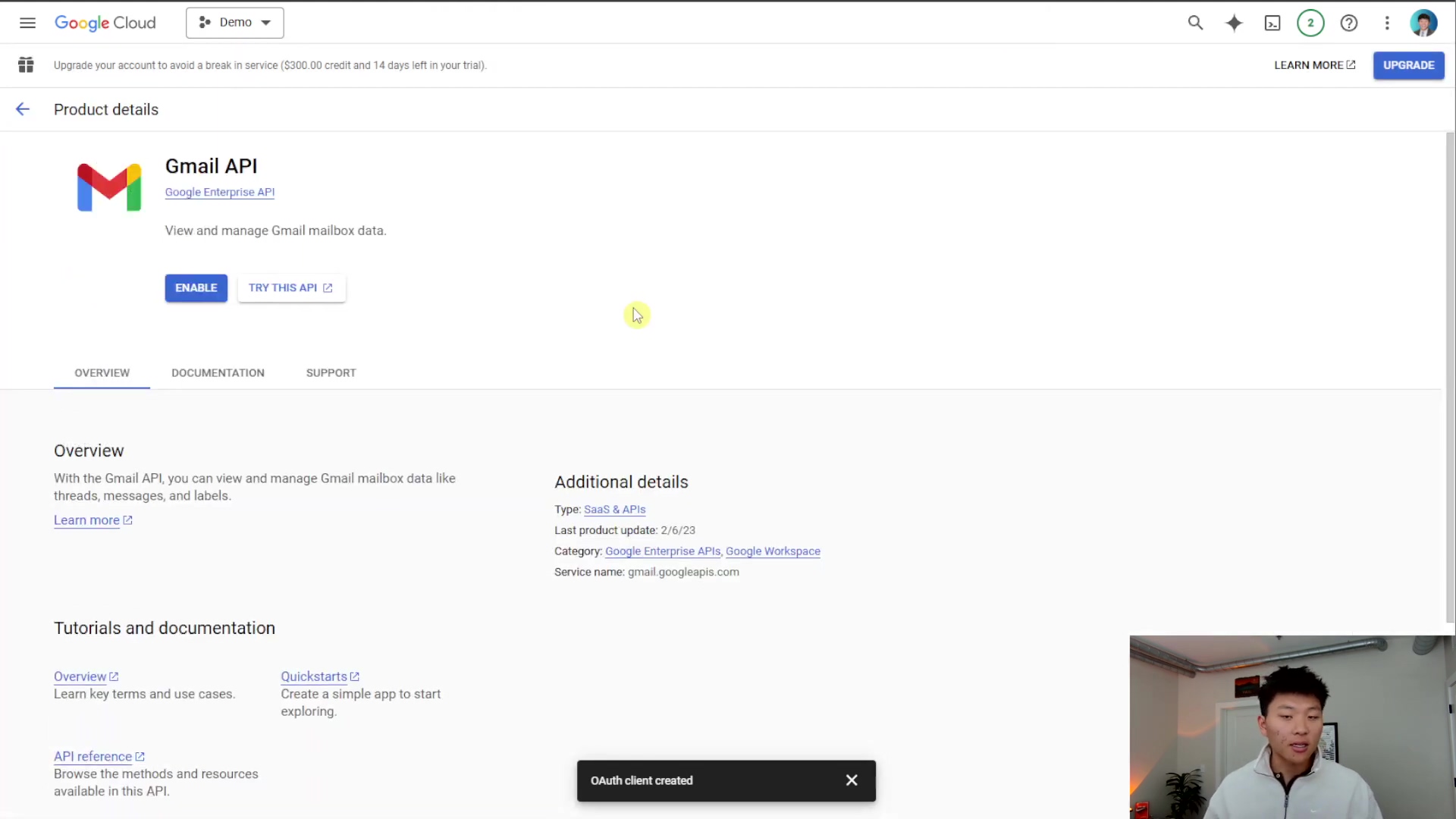
Task: Open the Gemini AI sparkle icon
Action: click(x=1234, y=23)
